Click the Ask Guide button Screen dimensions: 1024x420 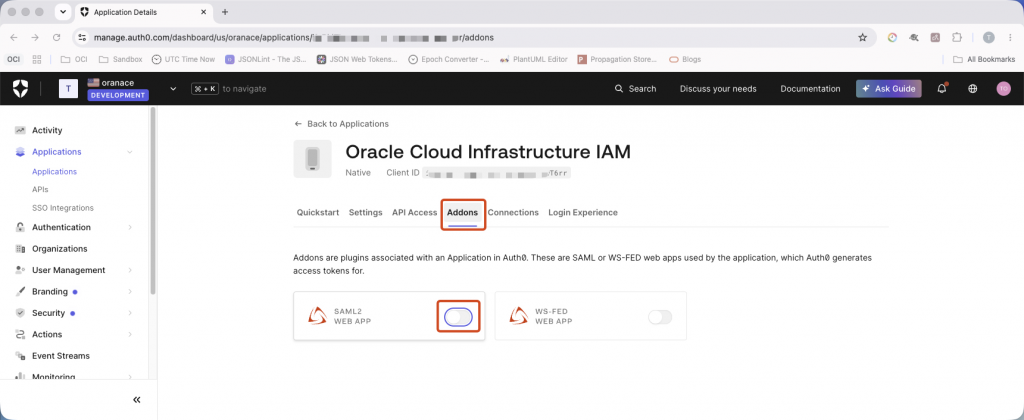(889, 88)
